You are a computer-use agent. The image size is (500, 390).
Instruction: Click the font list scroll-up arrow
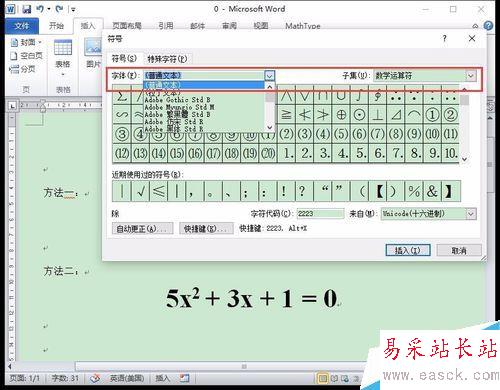(x=270, y=87)
